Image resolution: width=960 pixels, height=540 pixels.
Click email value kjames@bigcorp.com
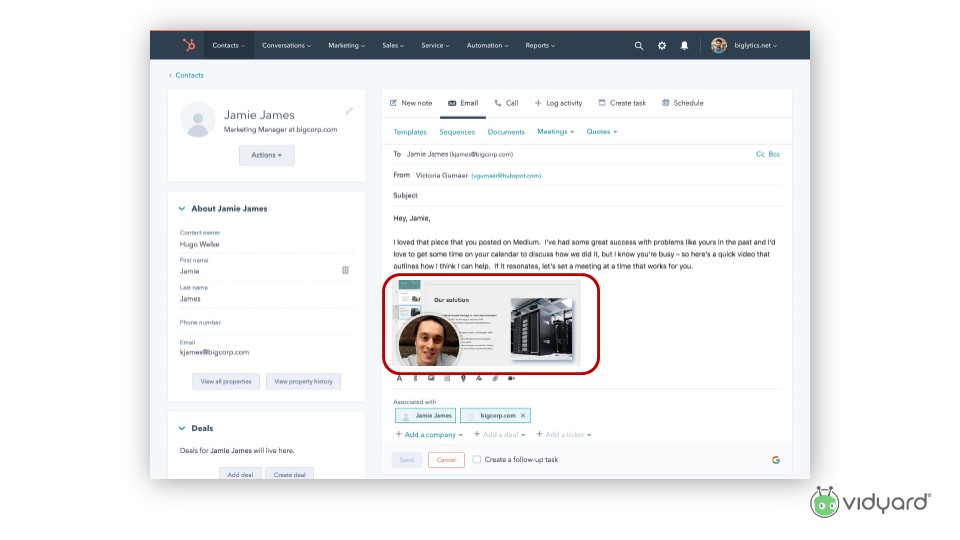point(214,353)
